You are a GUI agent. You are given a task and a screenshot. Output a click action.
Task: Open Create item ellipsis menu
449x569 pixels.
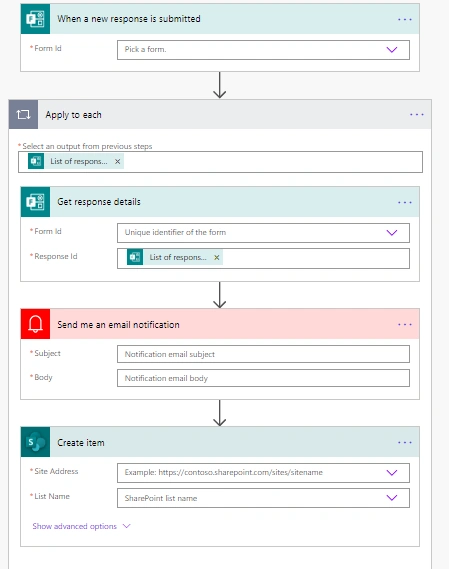coord(405,442)
